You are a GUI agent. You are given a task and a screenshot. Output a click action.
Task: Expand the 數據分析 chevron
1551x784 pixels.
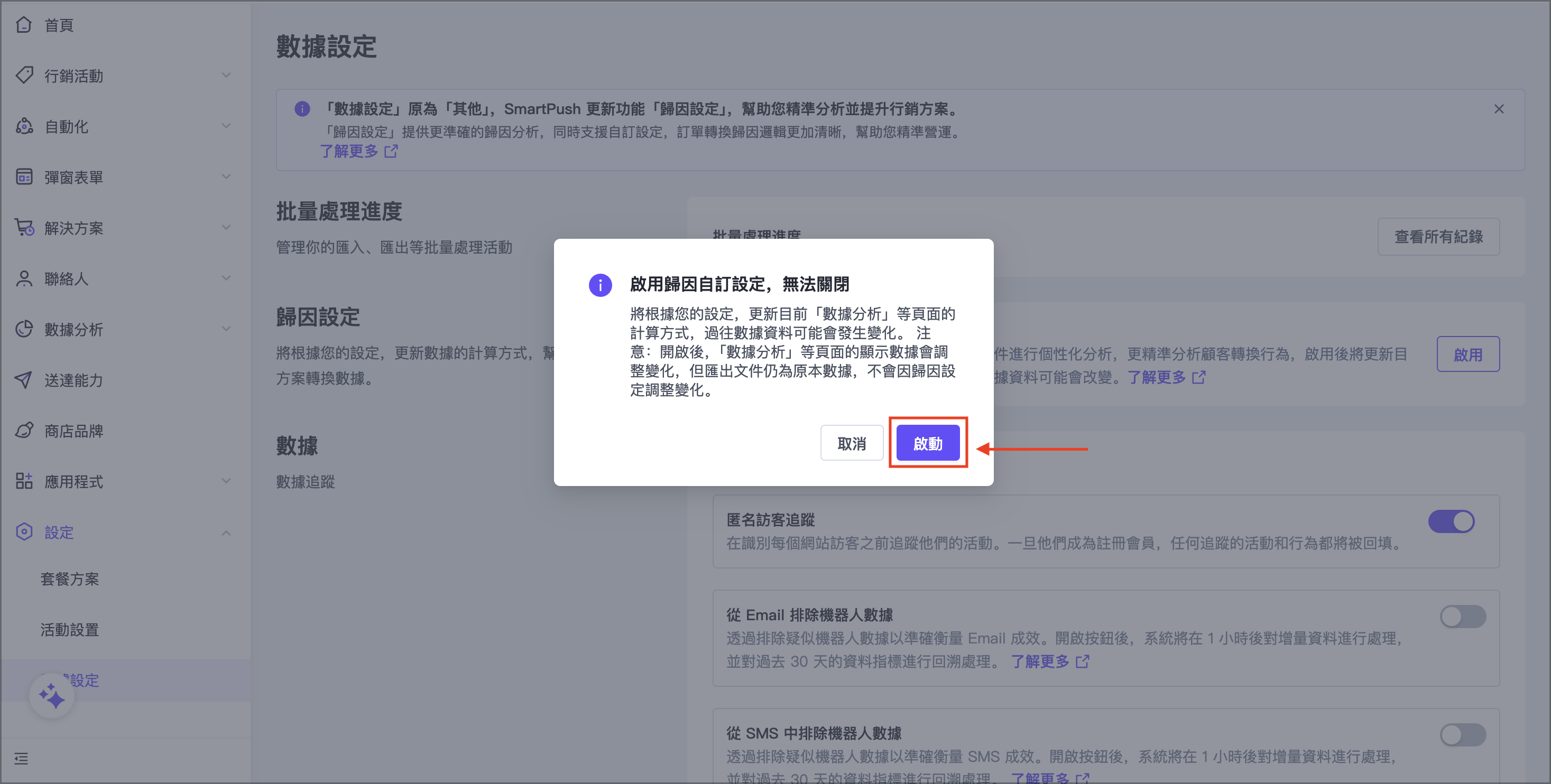[226, 329]
